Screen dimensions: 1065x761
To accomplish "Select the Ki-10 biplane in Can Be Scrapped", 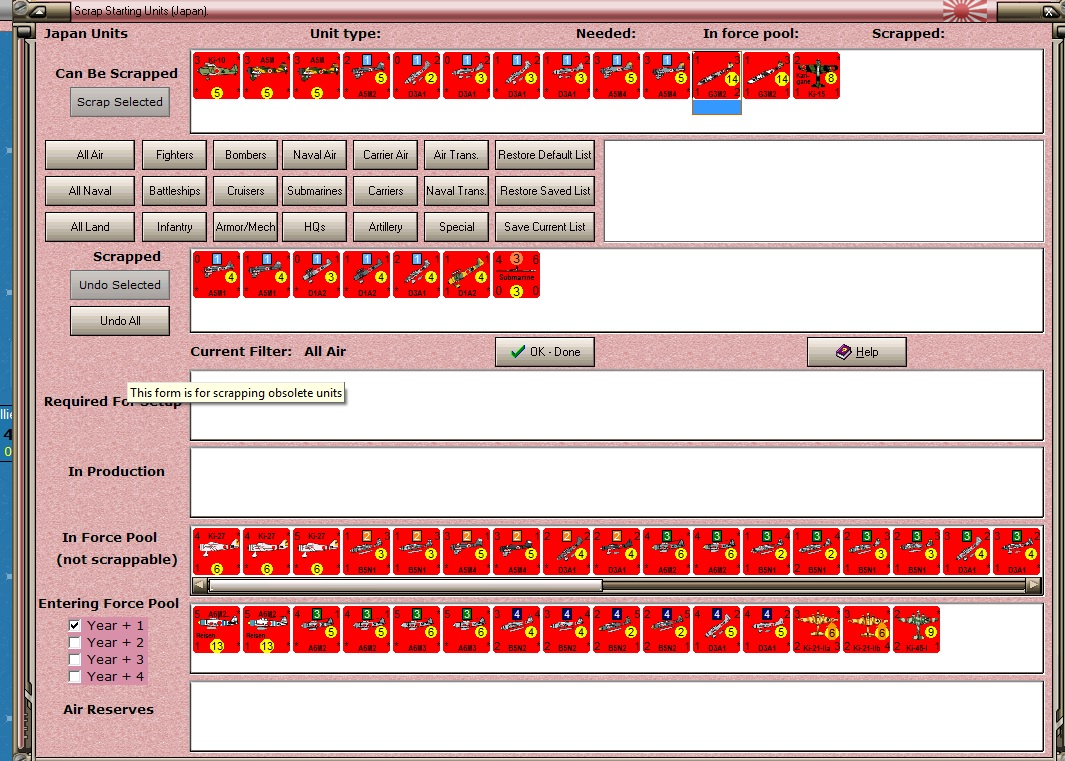I will click(216, 76).
